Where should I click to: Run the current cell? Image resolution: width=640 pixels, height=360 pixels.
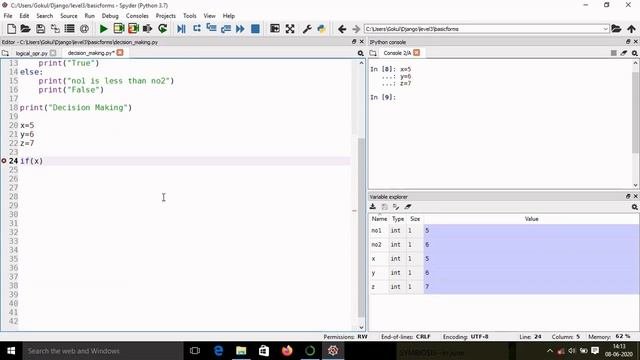[x=119, y=29]
